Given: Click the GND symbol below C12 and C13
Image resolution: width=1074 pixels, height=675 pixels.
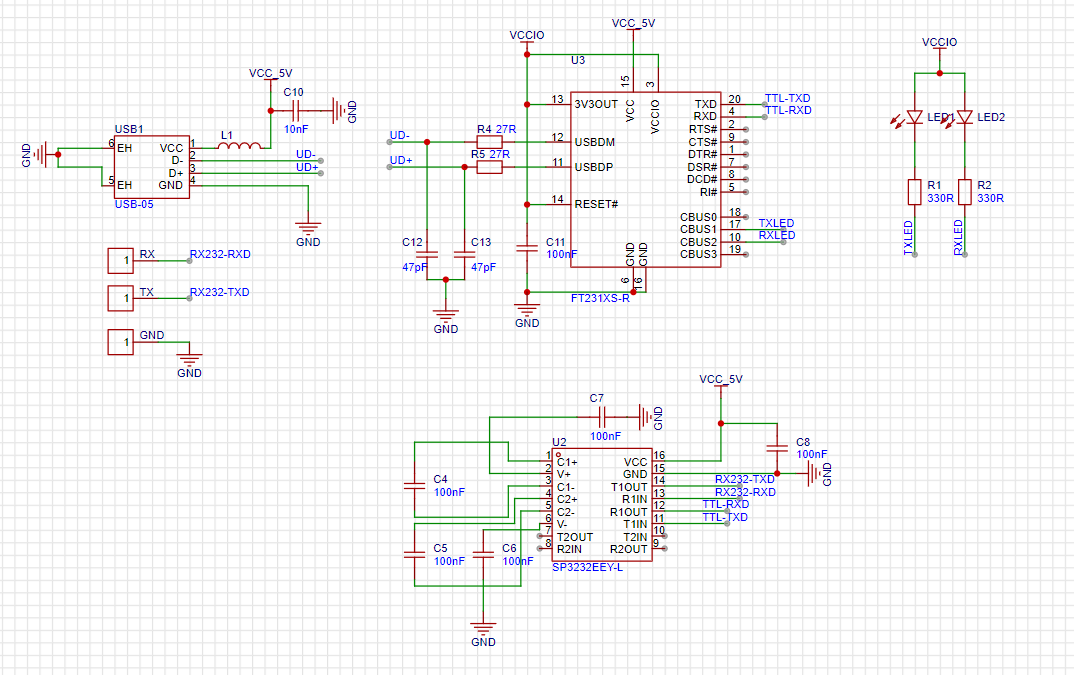Looking at the screenshot, I should 446,317.
